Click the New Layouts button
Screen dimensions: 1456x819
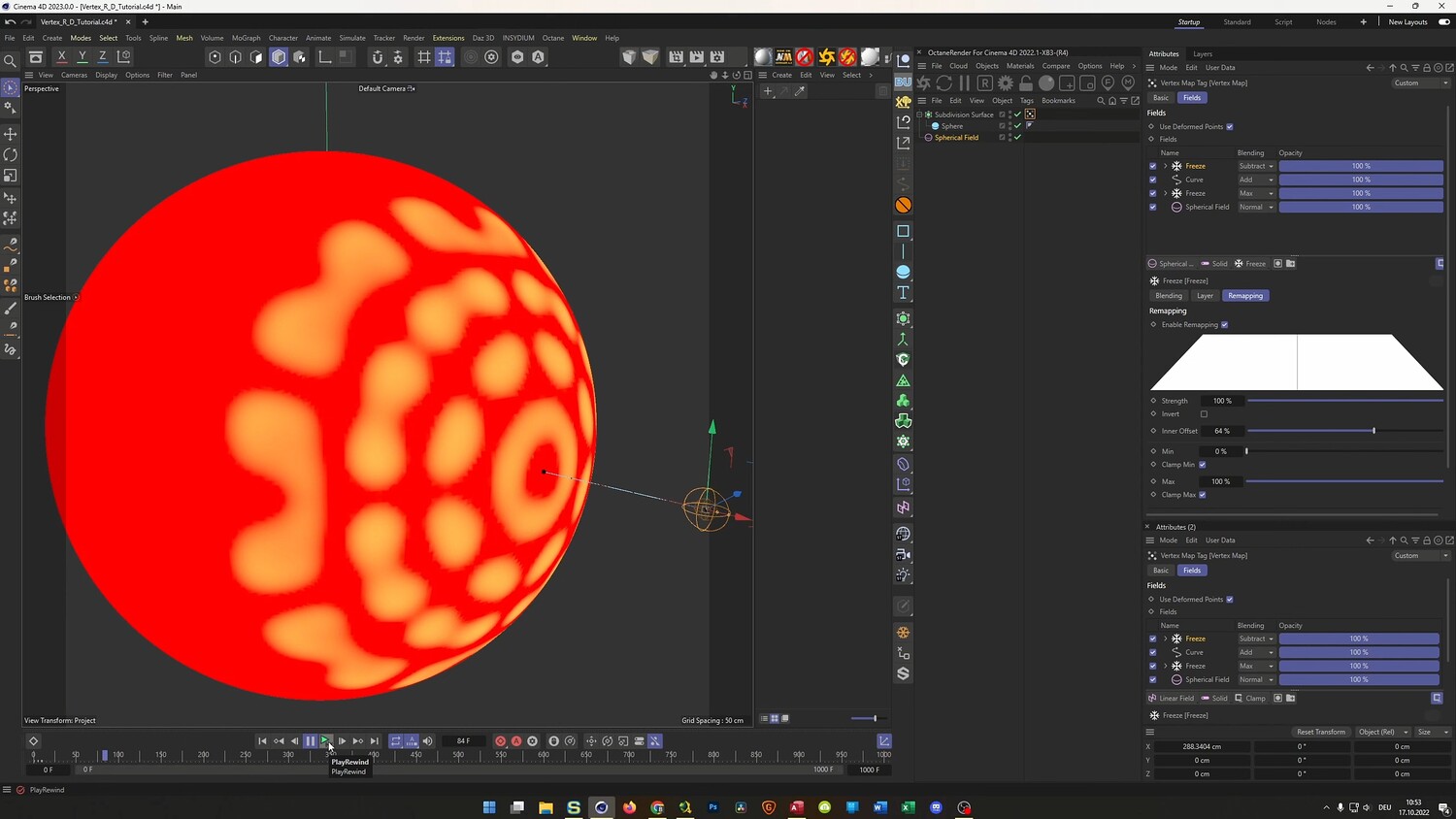(1408, 22)
